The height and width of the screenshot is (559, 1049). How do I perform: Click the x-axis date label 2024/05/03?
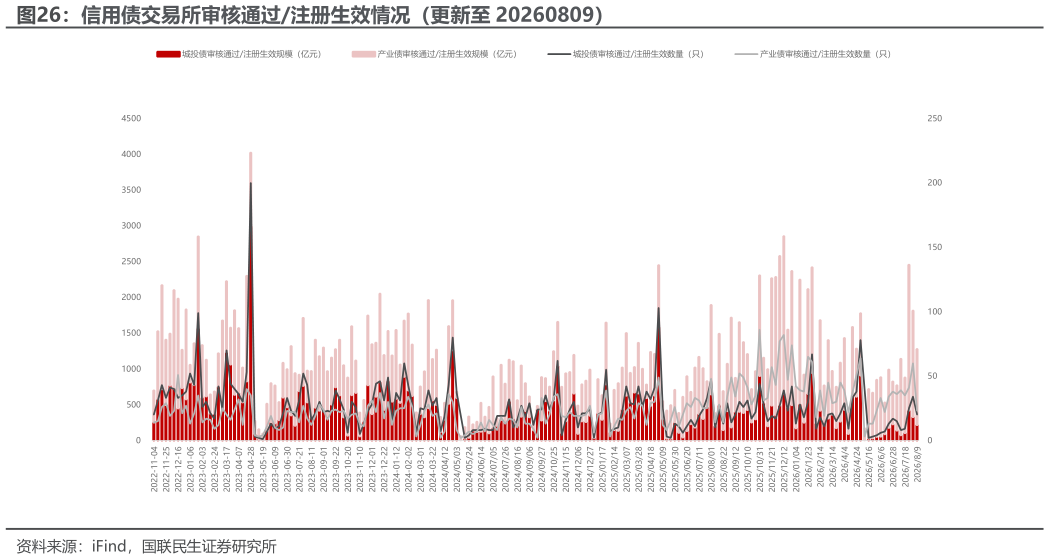(457, 469)
